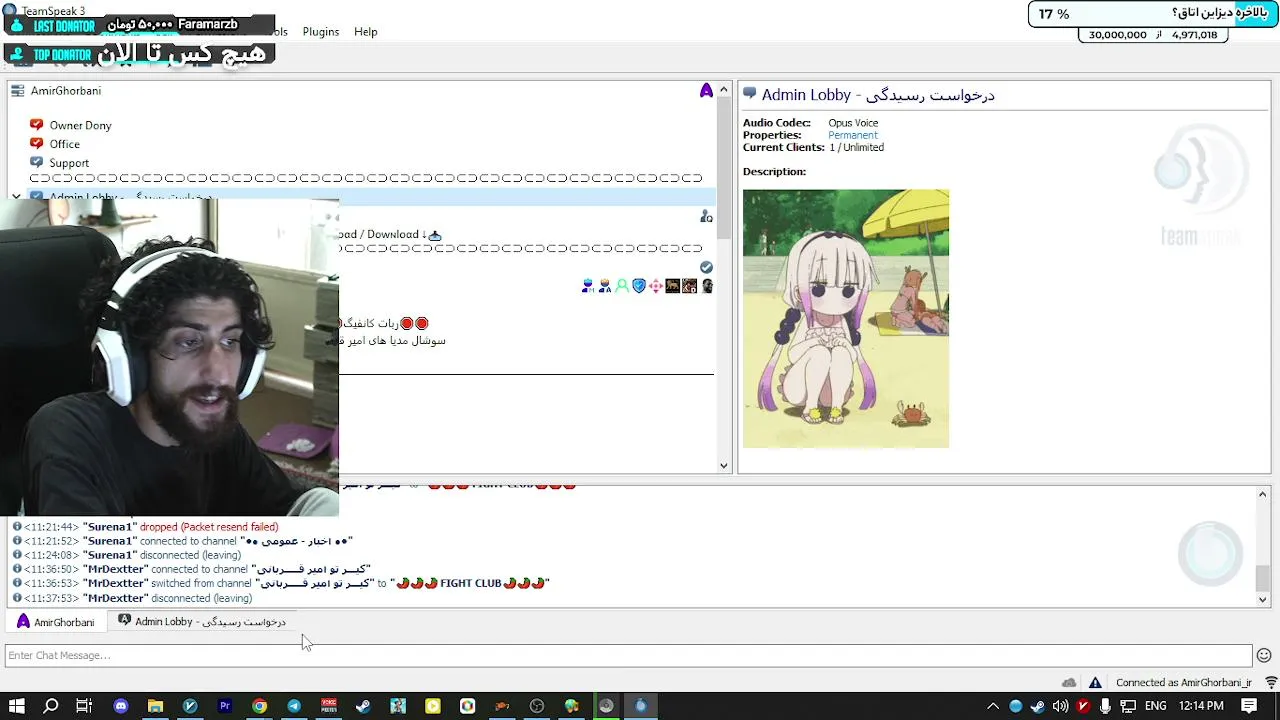1280x720 pixels.
Task: Switch to the Admin Lobby chat tab
Action: 202,622
